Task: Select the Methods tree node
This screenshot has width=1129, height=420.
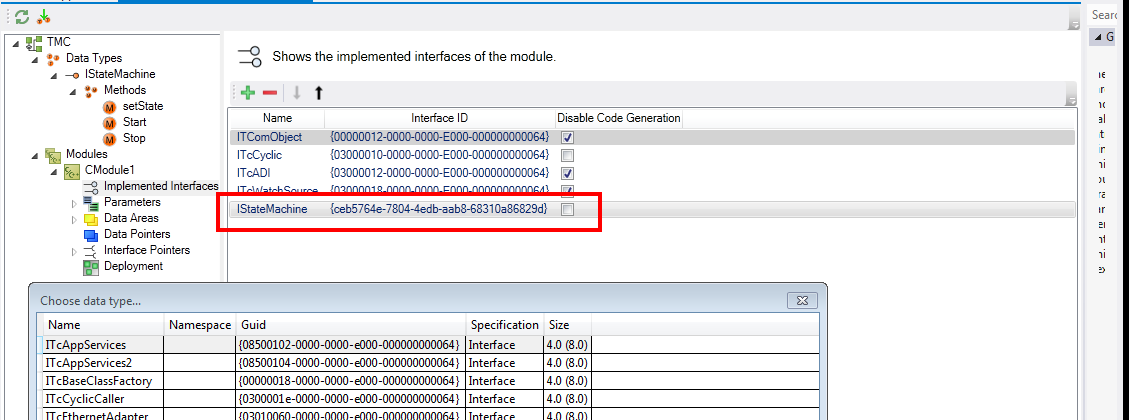Action: (125, 90)
